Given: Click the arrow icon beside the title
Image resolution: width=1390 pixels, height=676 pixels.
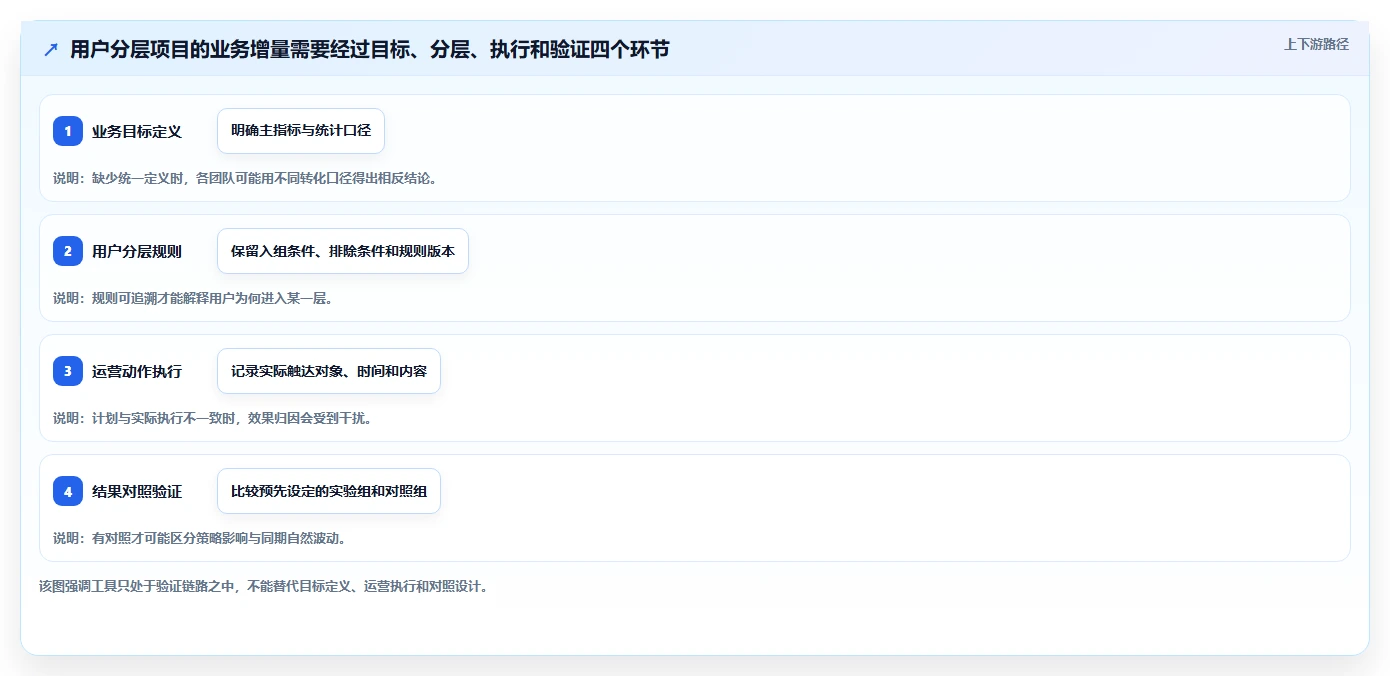Looking at the screenshot, I should coord(51,50).
